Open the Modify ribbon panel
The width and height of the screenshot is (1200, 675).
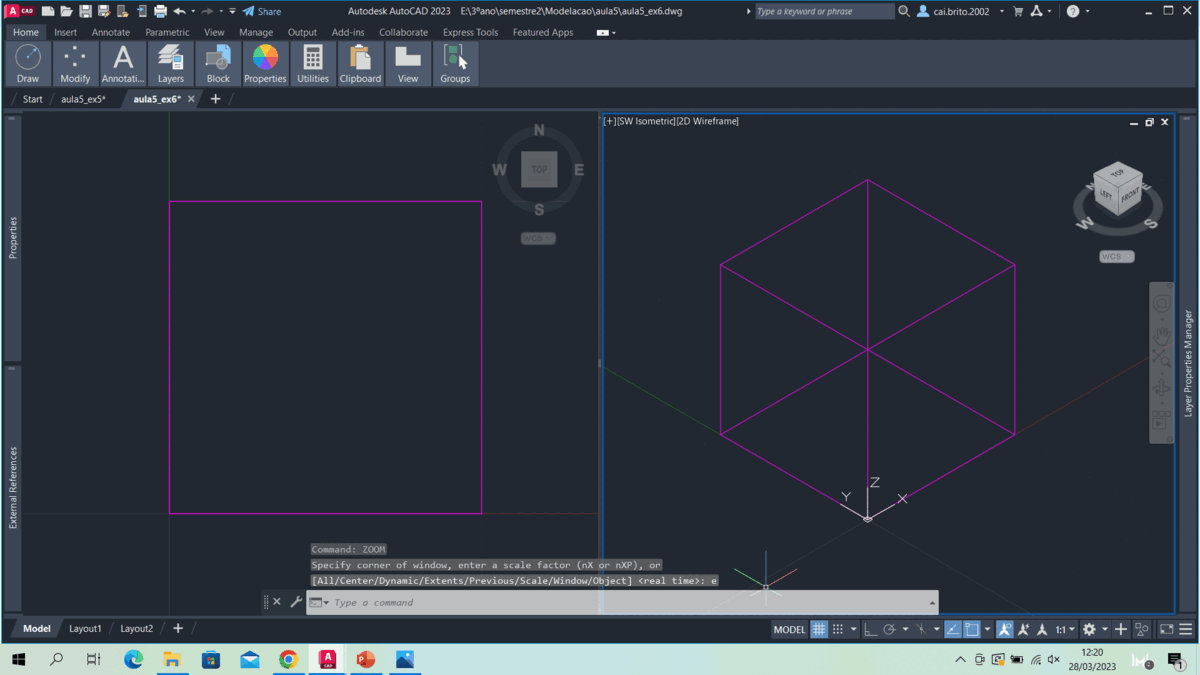(x=75, y=63)
